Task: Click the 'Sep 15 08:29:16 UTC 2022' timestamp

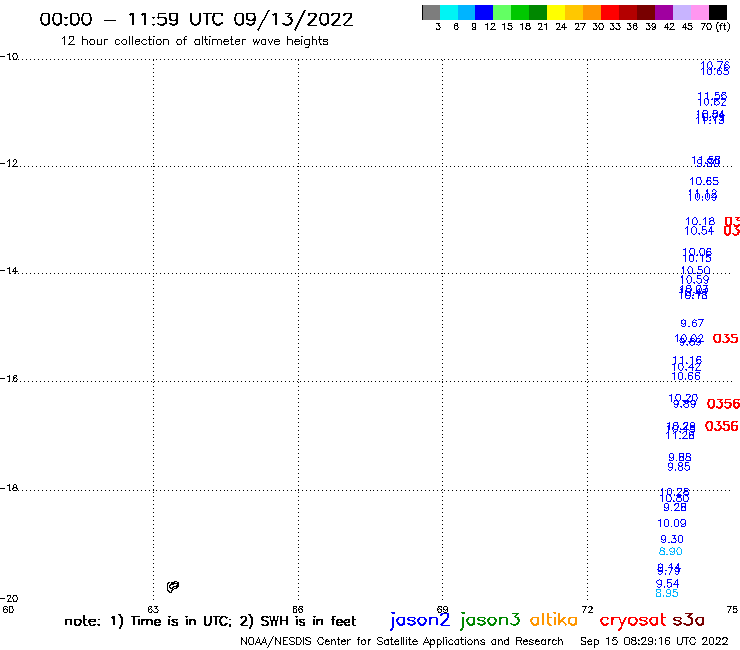Action: click(x=654, y=641)
